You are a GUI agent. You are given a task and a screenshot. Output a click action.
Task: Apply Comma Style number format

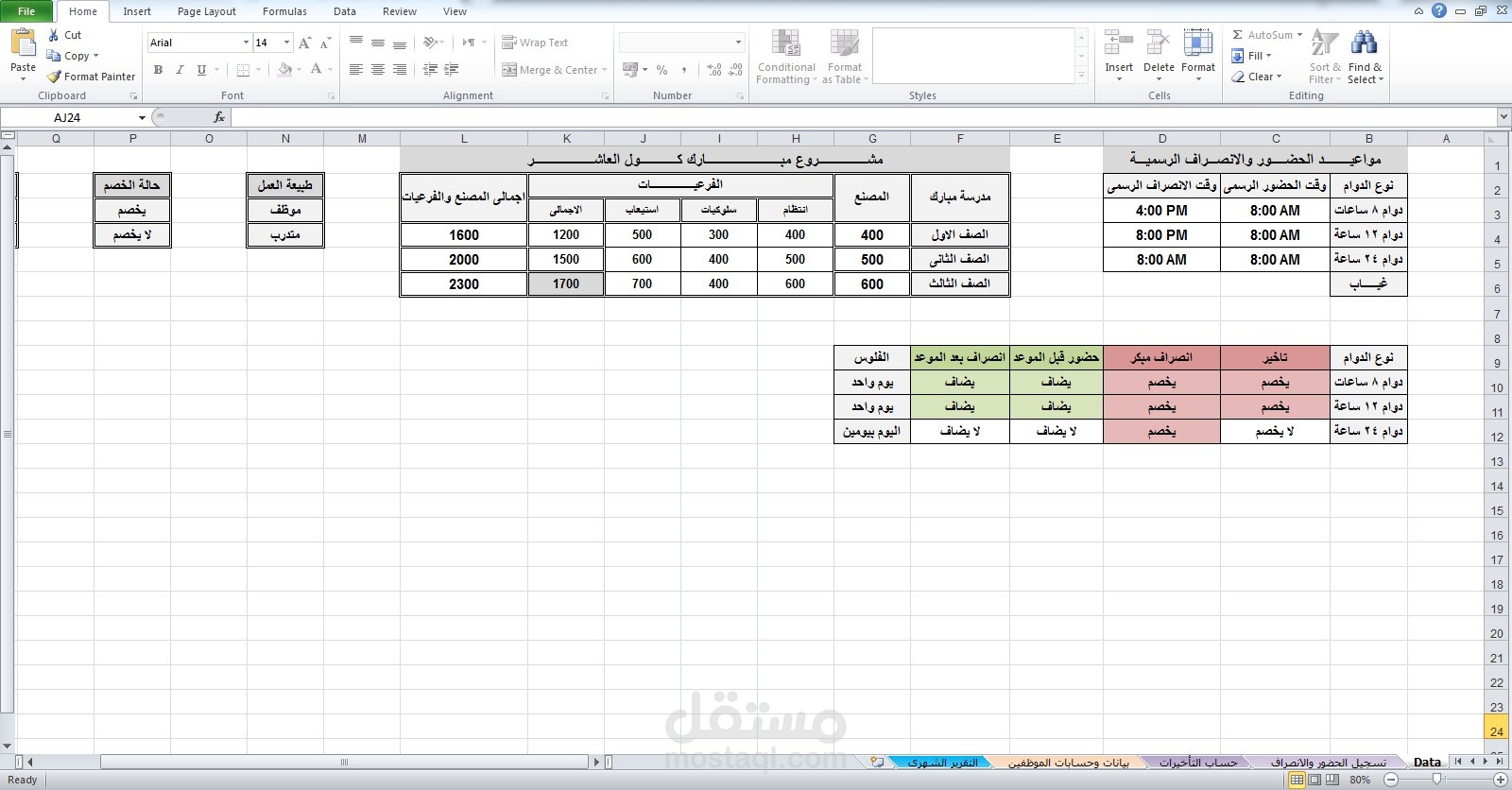[683, 70]
